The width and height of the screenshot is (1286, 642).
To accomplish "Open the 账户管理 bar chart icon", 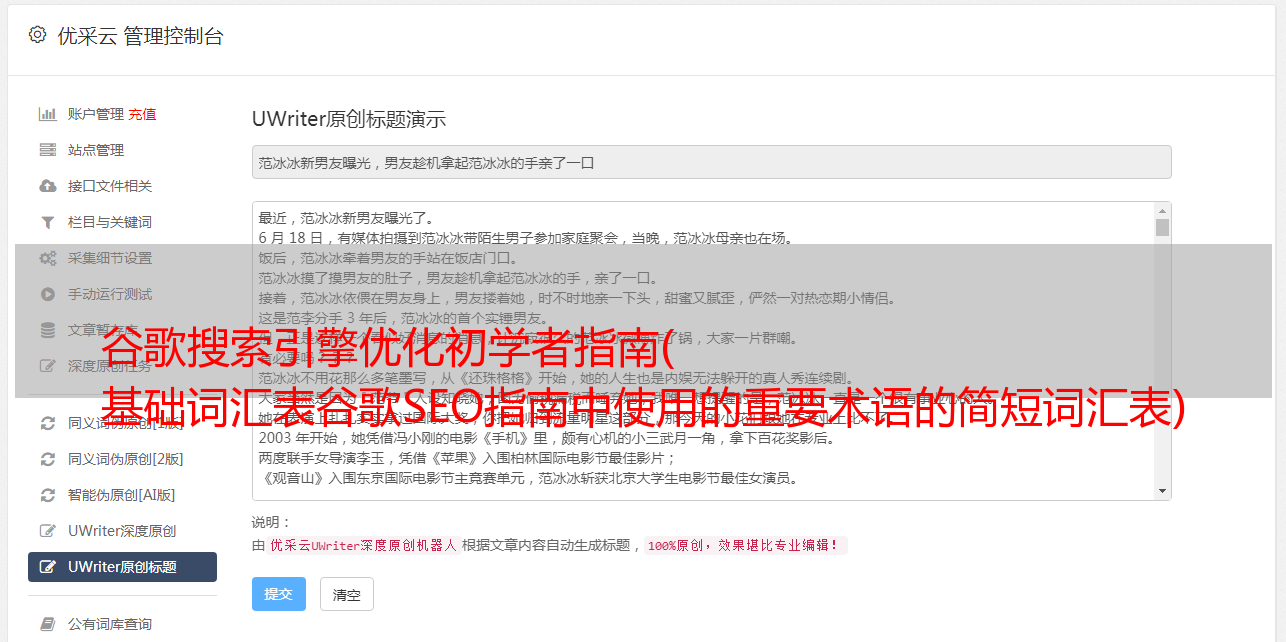I will click(47, 114).
